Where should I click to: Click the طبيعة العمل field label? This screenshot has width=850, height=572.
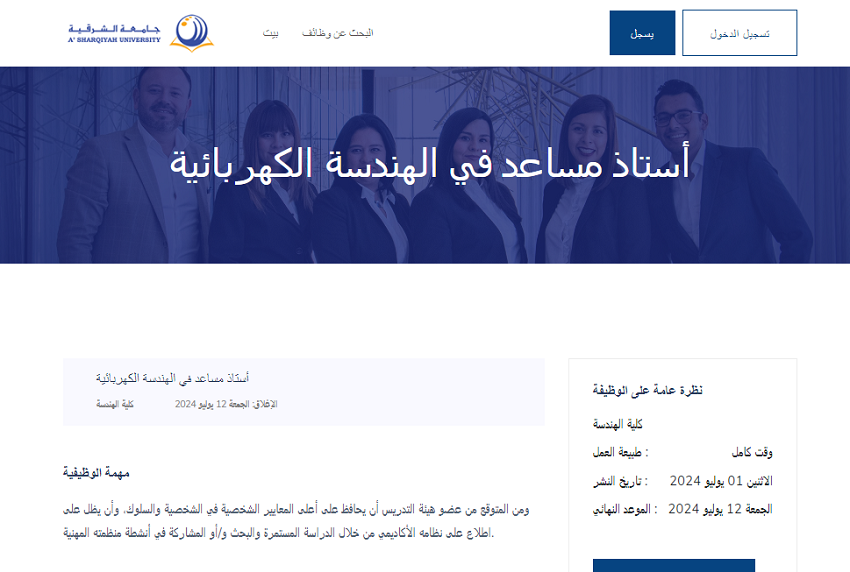(621, 452)
